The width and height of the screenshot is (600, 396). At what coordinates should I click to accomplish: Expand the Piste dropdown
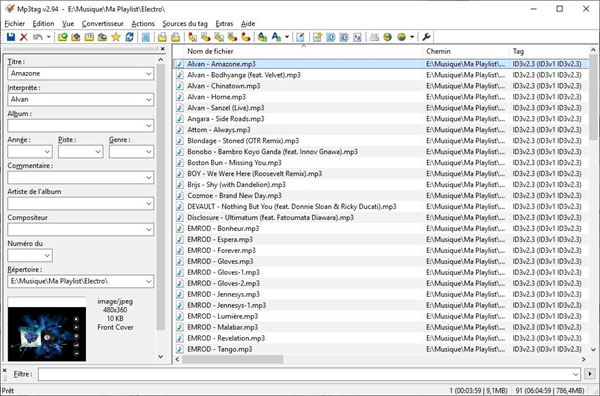coord(98,152)
